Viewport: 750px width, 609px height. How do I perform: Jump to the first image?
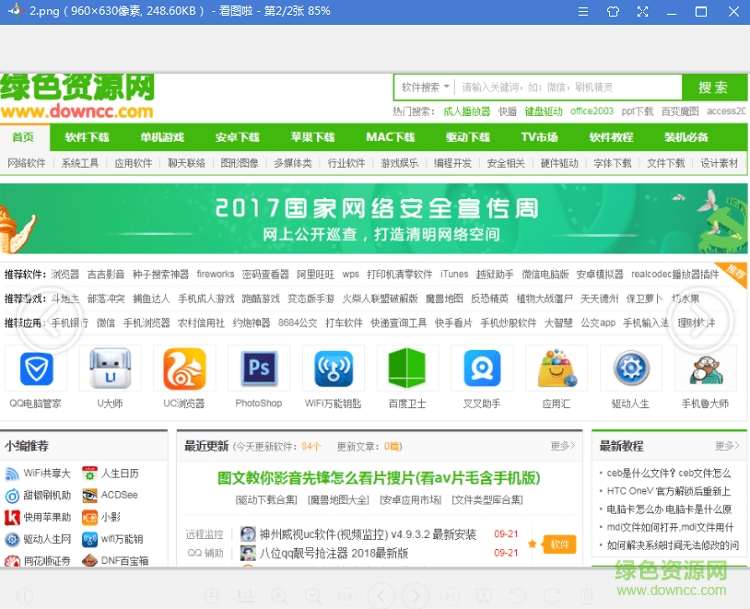tap(347, 596)
